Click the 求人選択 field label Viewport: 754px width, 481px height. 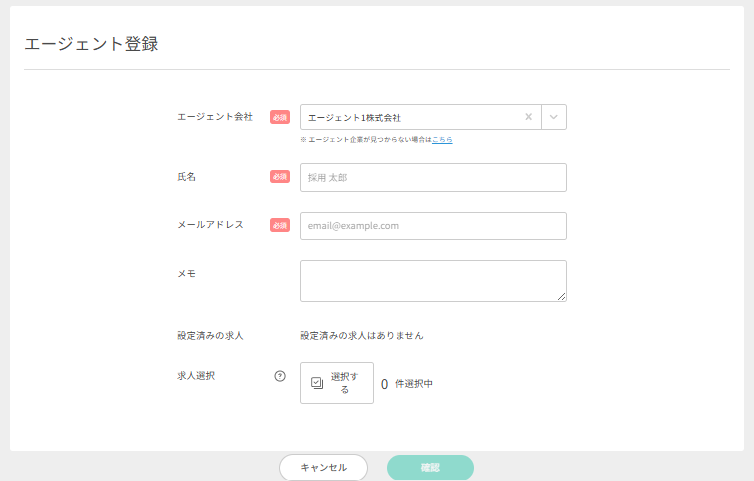196,376
